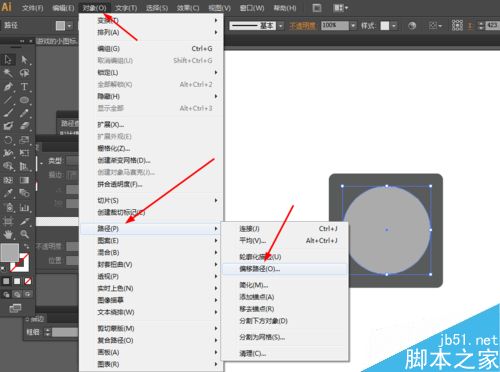Screen dimensions: 500x372
Task: Choose the Hand tool
Action: point(8,234)
